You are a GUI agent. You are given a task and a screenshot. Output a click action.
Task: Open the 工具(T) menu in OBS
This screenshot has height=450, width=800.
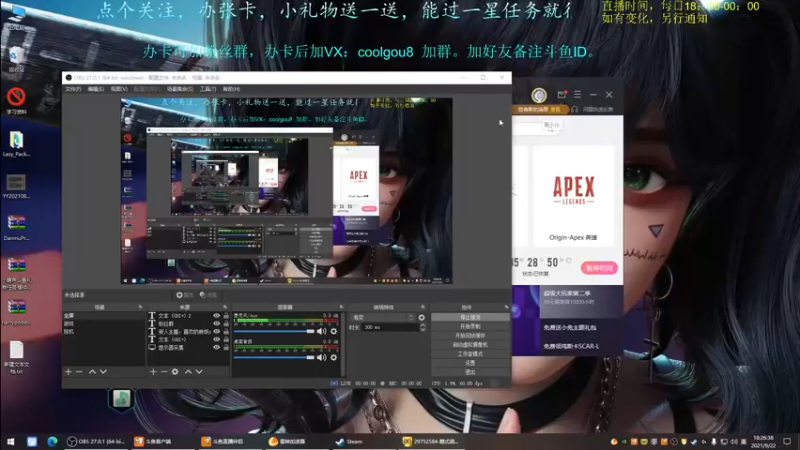[208, 89]
